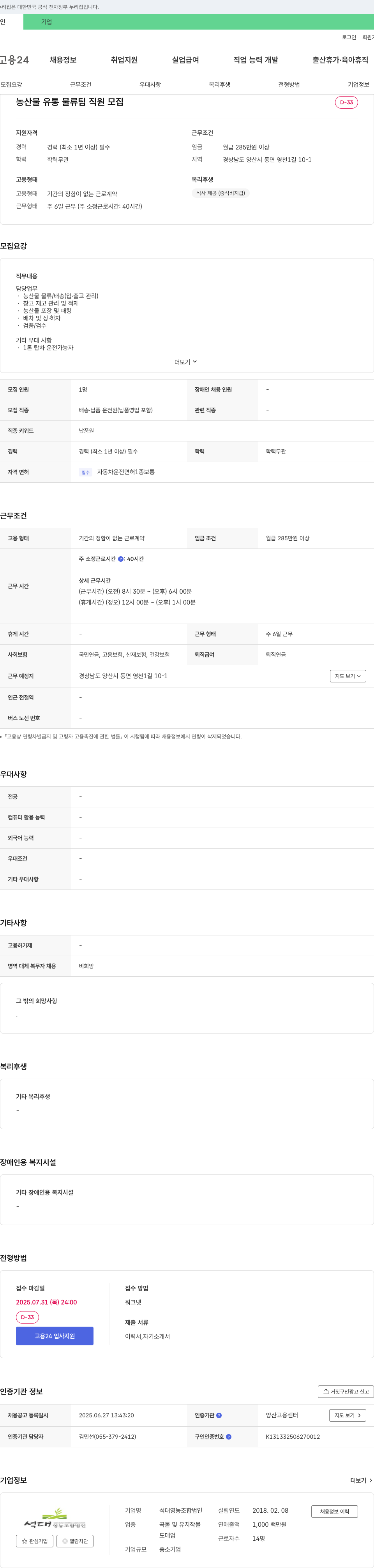Select establishment date 2018. 02. 08
Viewport: 374px width, 1568px height.
pyautogui.click(x=270, y=1510)
